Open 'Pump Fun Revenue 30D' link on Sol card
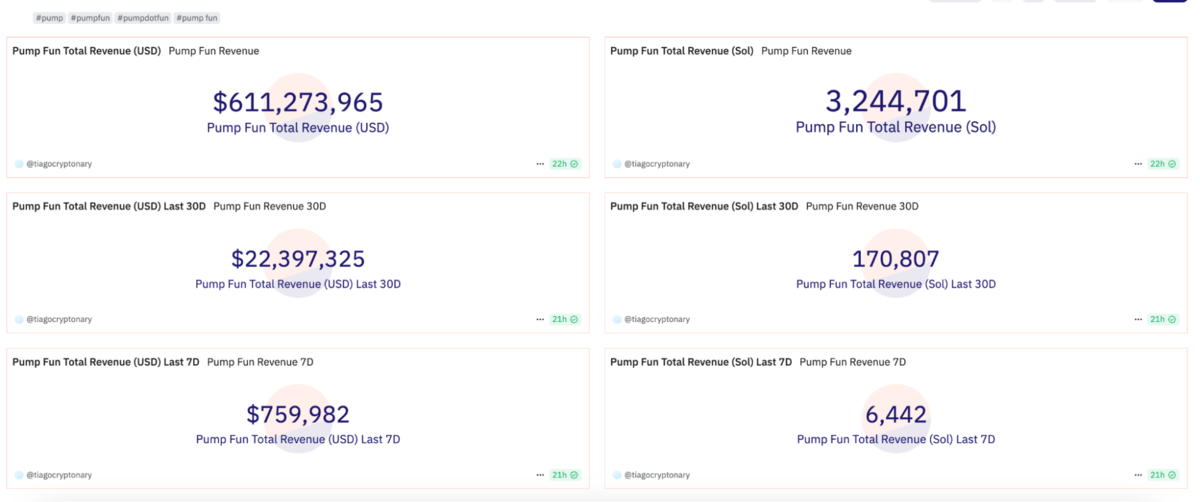1200x502 pixels. (862, 207)
